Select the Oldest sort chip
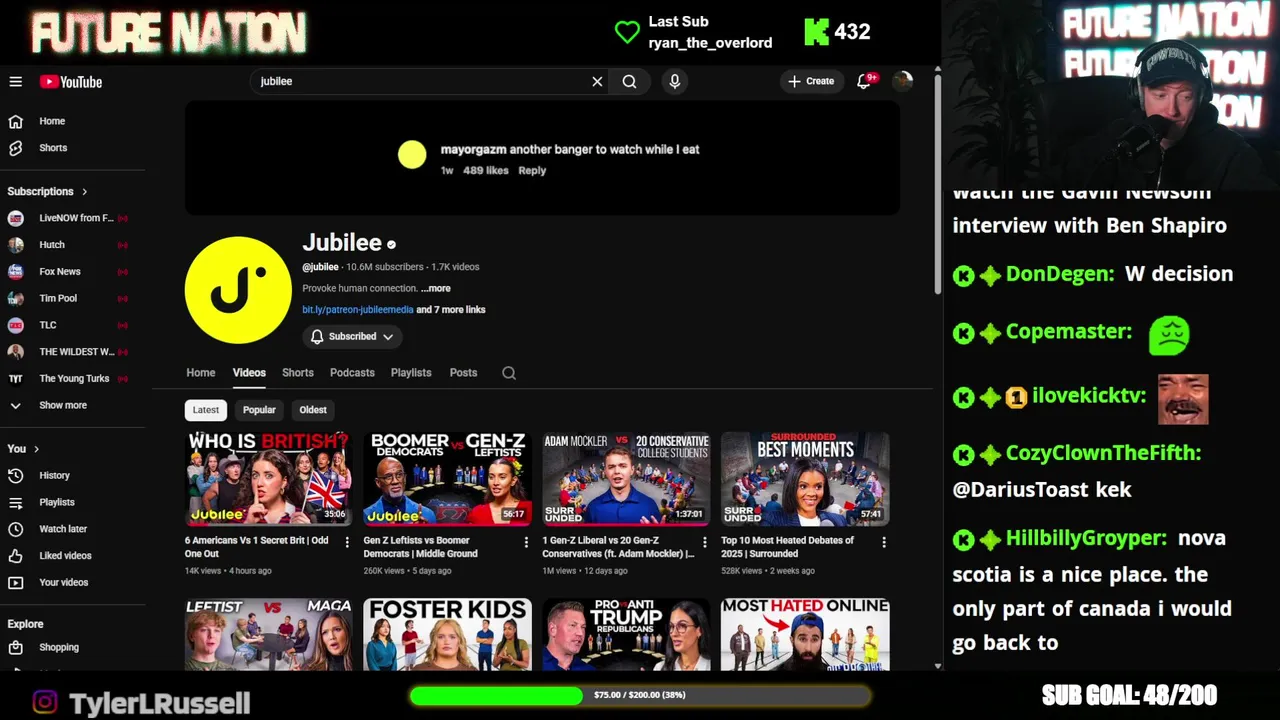This screenshot has height=720, width=1280. 313,410
